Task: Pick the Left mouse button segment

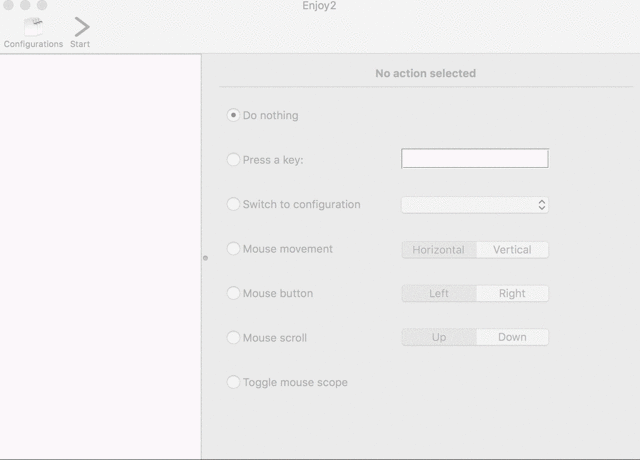Action: pos(439,293)
